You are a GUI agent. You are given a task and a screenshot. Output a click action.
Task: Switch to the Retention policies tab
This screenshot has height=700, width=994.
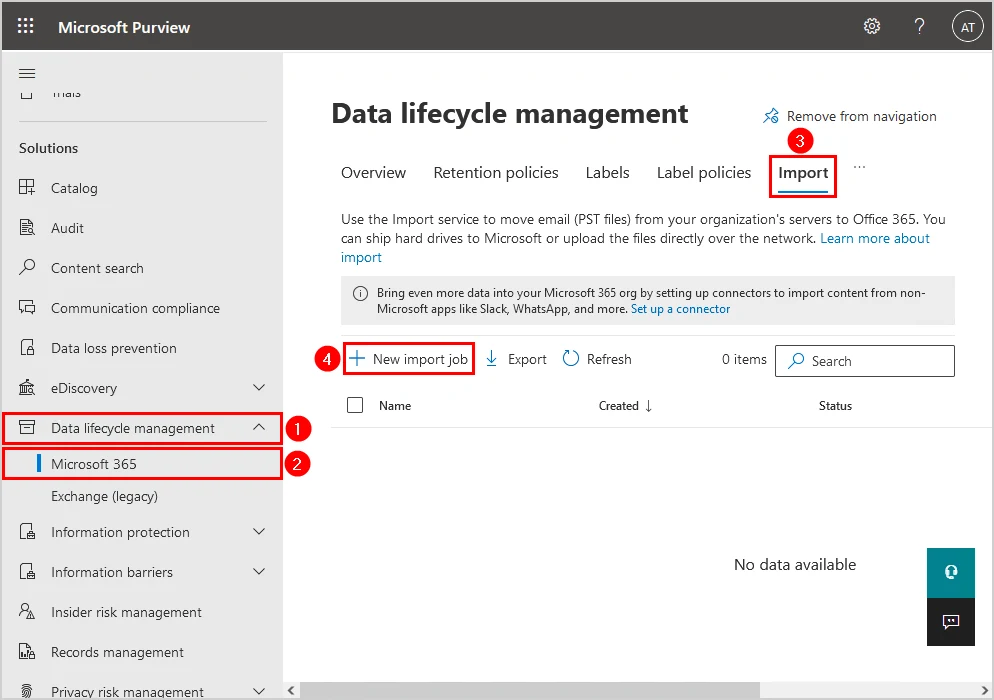[x=495, y=172]
